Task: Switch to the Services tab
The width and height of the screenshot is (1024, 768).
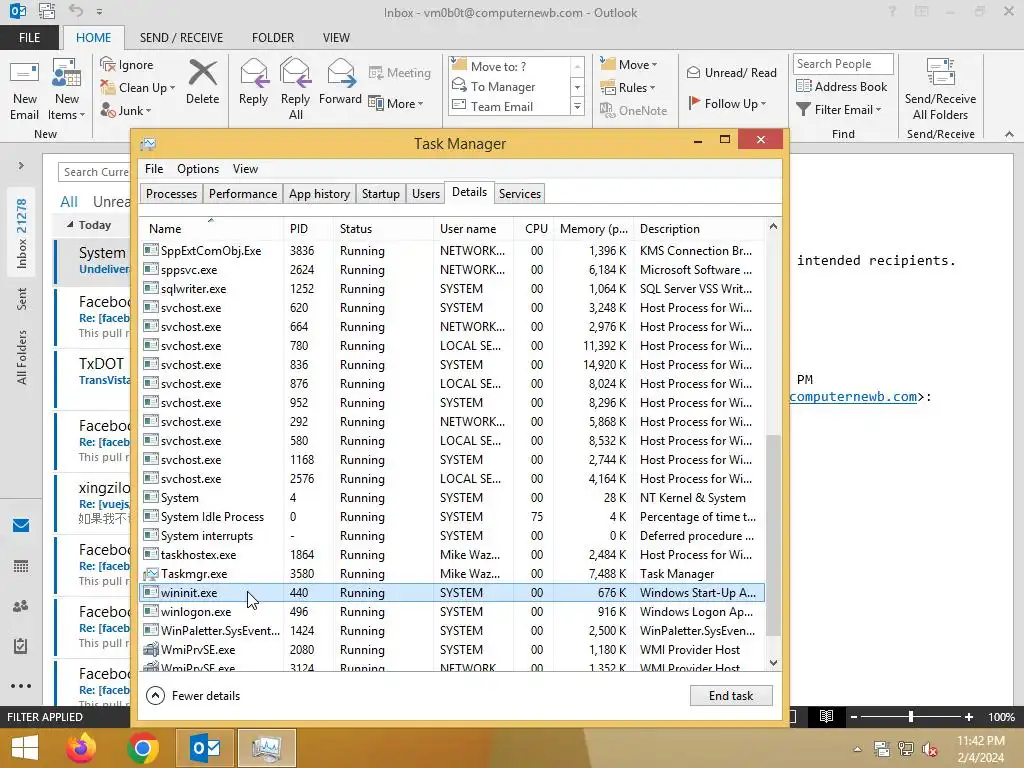Action: tap(520, 194)
